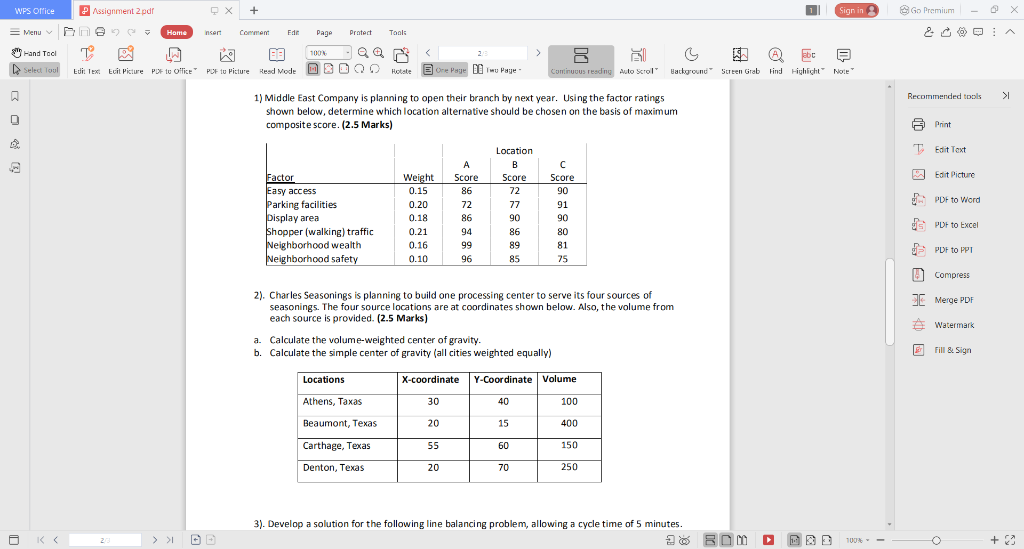Open a new tab with the plus button
The image size is (1024, 549).
point(254,10)
